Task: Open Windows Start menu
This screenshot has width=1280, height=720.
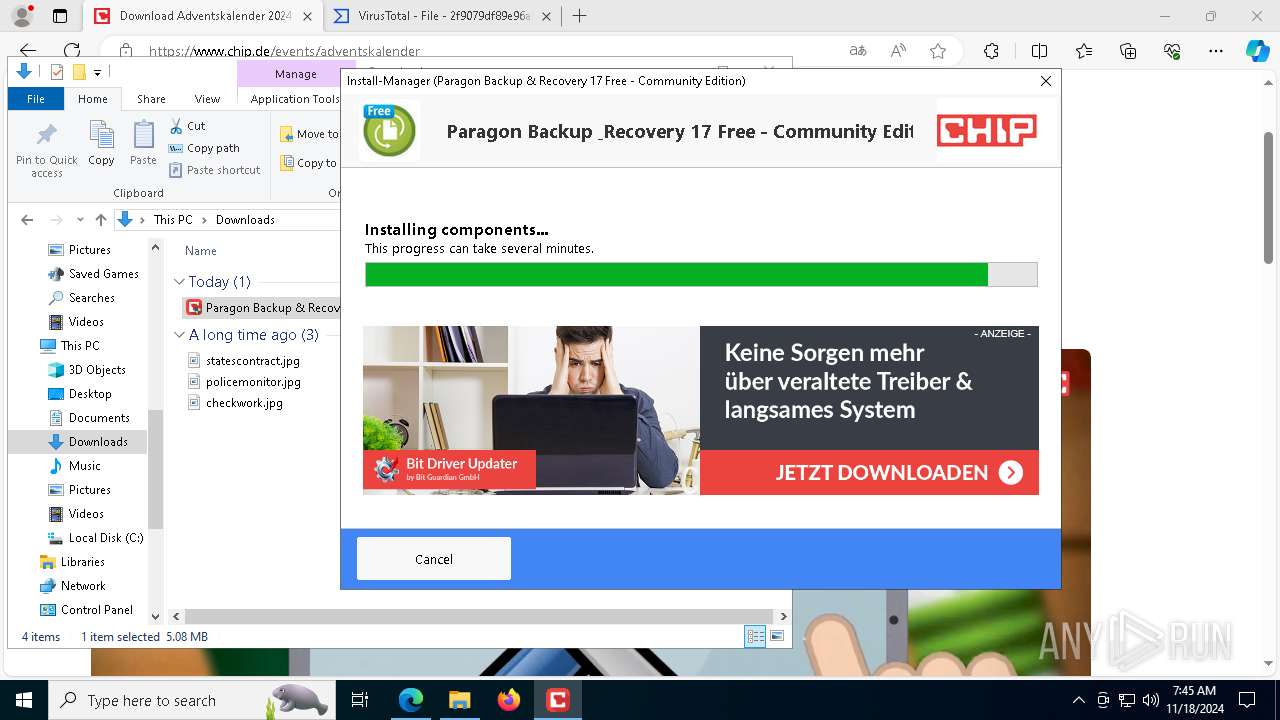Action: pyautogui.click(x=23, y=700)
